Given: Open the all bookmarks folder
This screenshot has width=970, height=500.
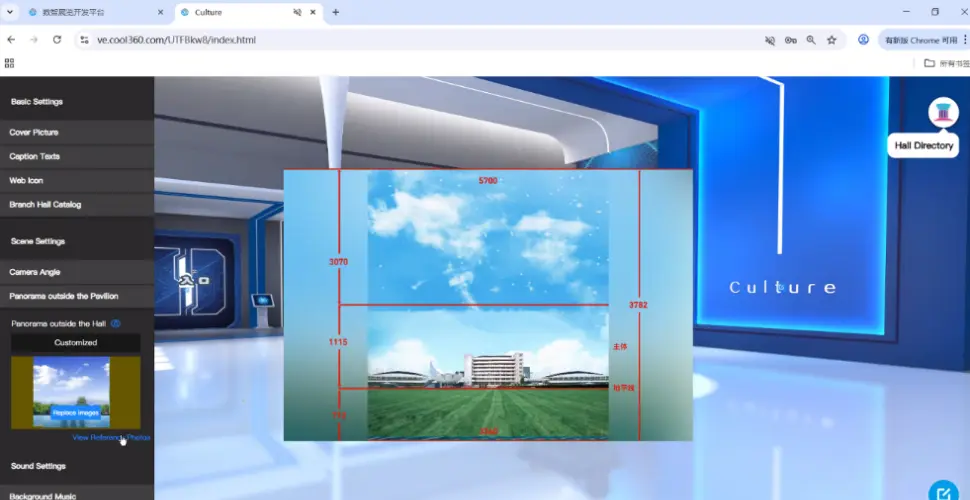Looking at the screenshot, I should pyautogui.click(x=945, y=63).
